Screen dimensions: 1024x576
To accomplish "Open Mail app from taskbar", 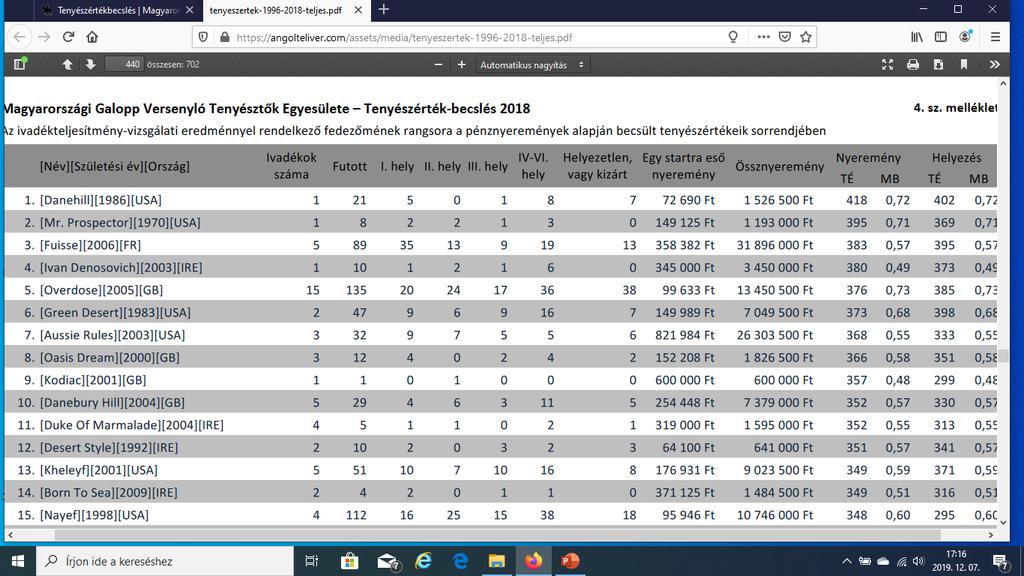I will coord(388,561).
